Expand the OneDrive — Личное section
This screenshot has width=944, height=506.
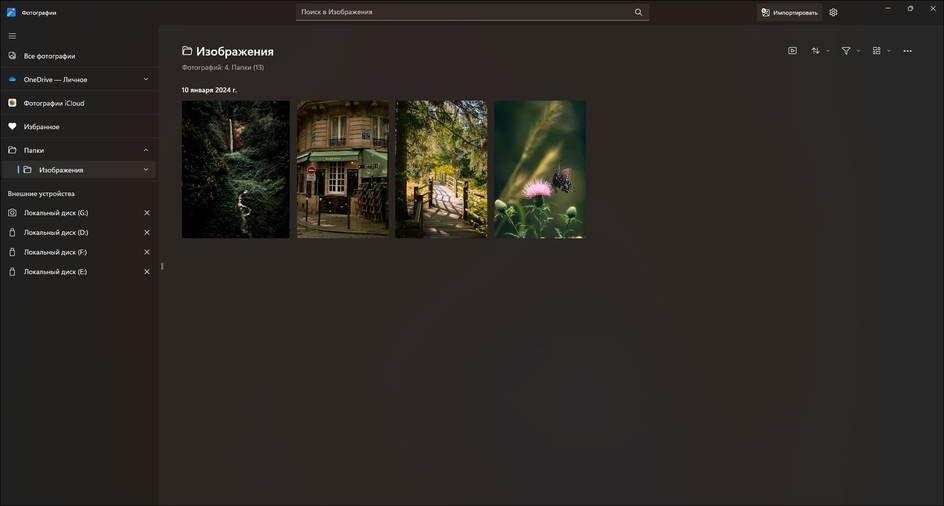coord(146,80)
